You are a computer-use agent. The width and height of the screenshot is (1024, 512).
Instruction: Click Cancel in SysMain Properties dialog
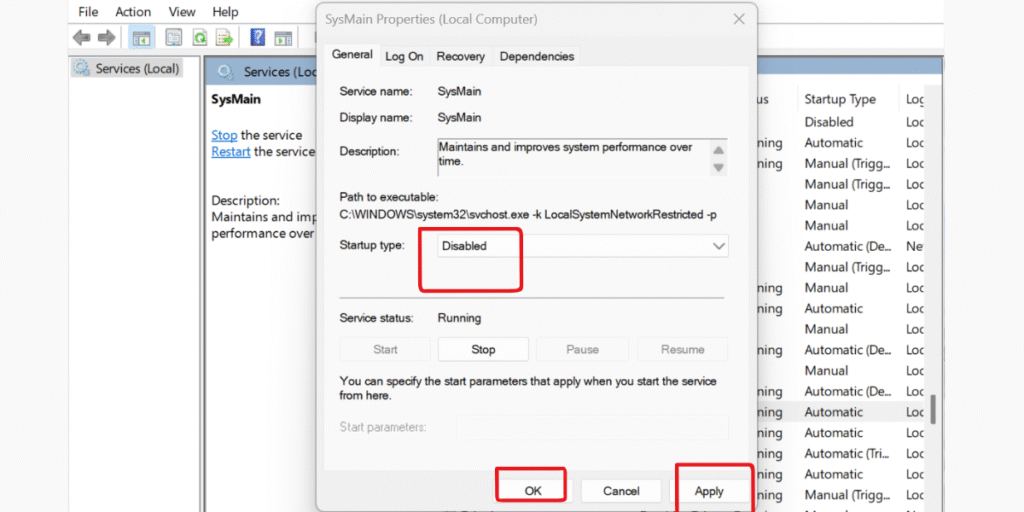pyautogui.click(x=621, y=491)
